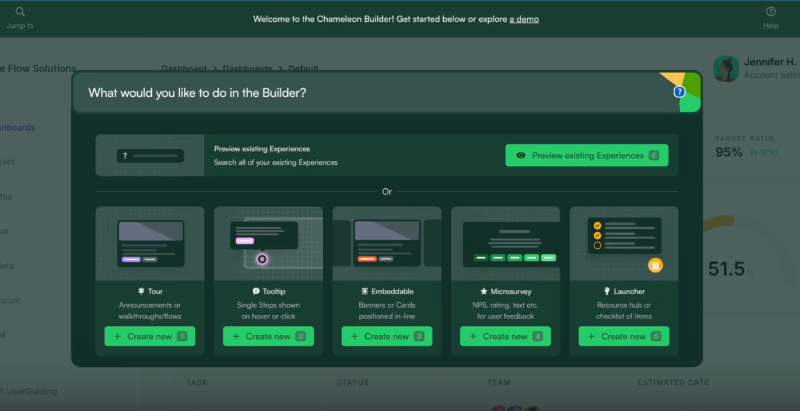Click the Jump to search icon
The image size is (800, 411).
coord(20,11)
